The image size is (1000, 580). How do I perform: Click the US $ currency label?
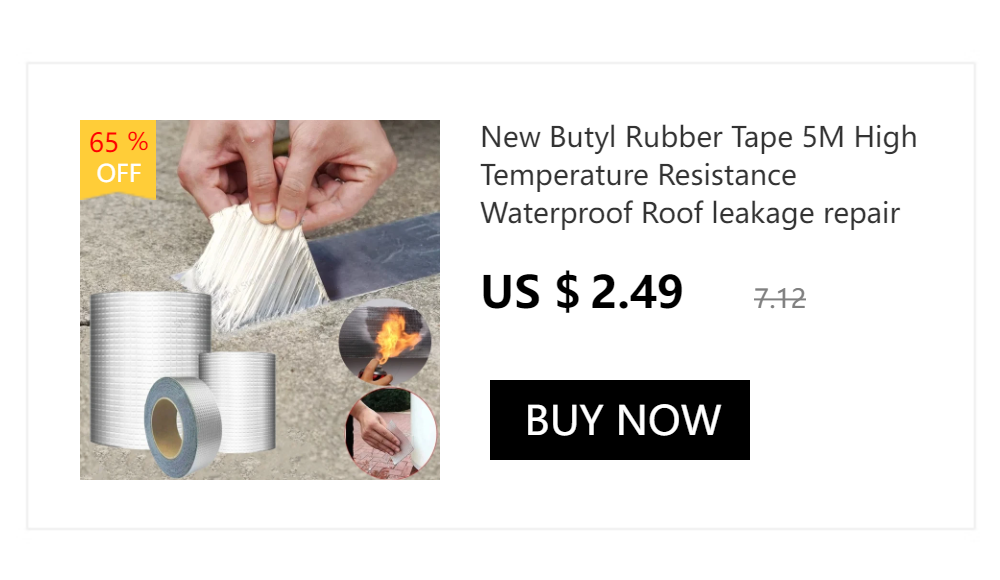click(530, 292)
